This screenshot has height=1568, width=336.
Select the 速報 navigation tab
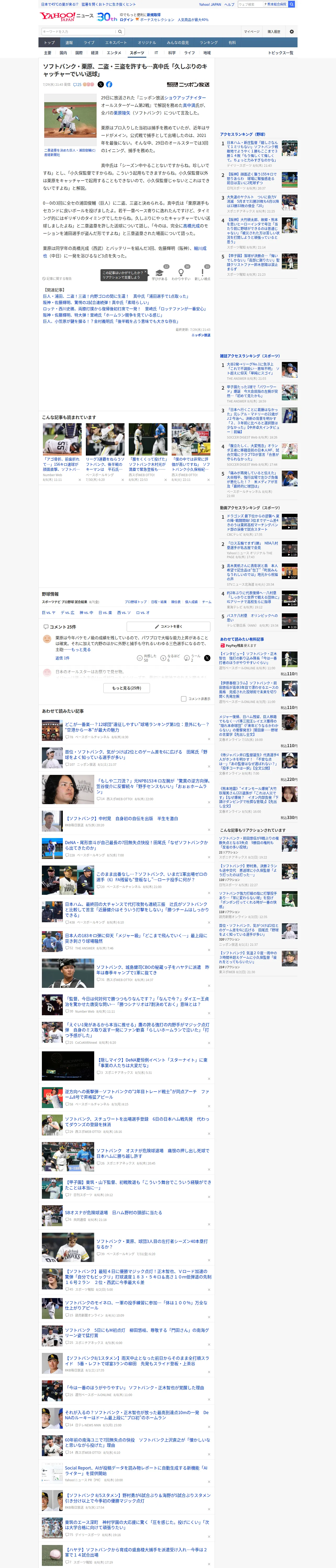point(69,43)
